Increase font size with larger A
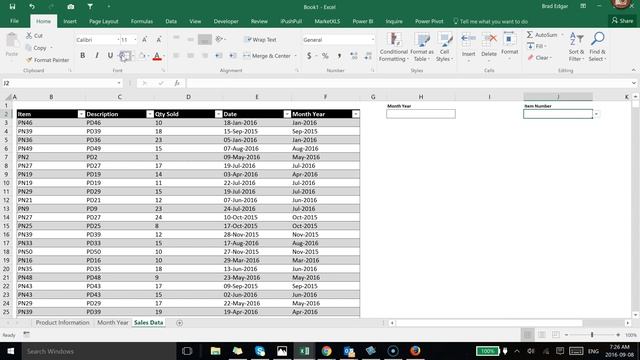 pos(144,40)
